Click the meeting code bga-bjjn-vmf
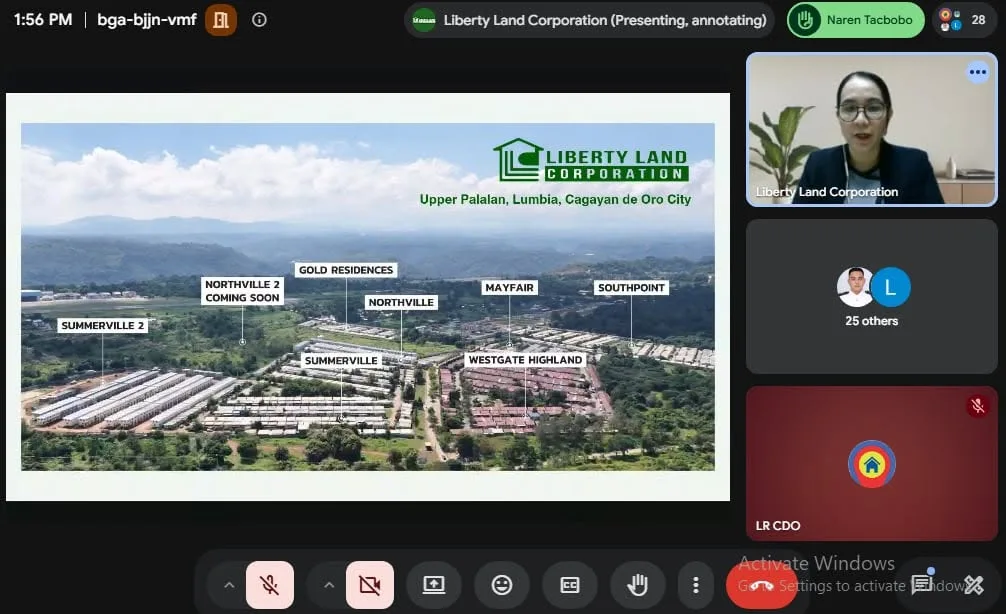Screen dimensions: 1006x614 [x=146, y=20]
